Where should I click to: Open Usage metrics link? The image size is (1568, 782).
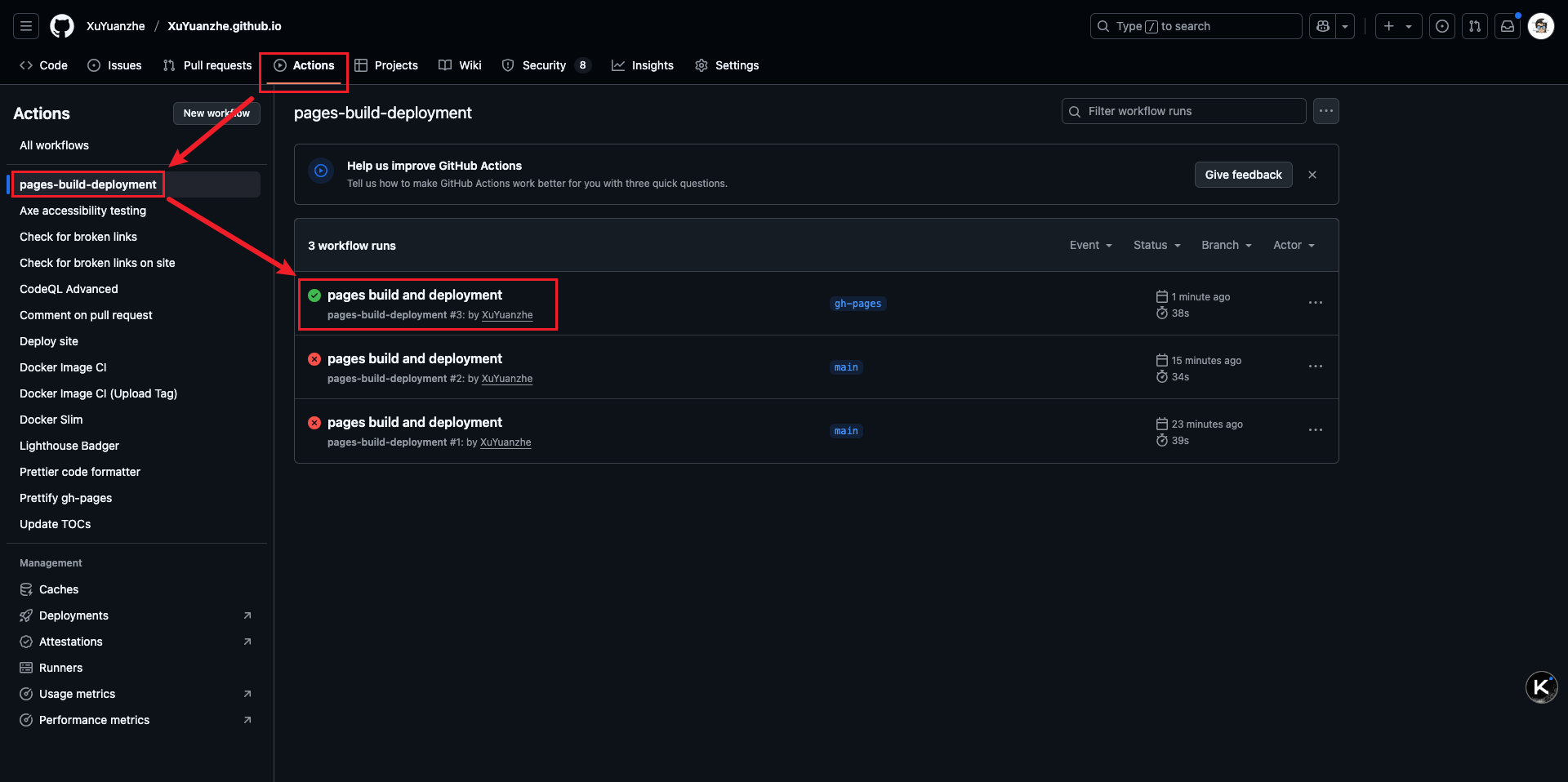point(134,694)
